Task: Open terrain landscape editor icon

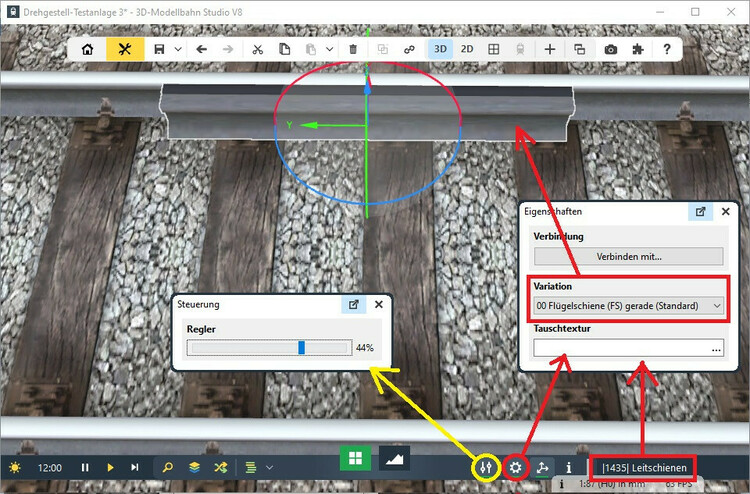Action: (x=395, y=458)
